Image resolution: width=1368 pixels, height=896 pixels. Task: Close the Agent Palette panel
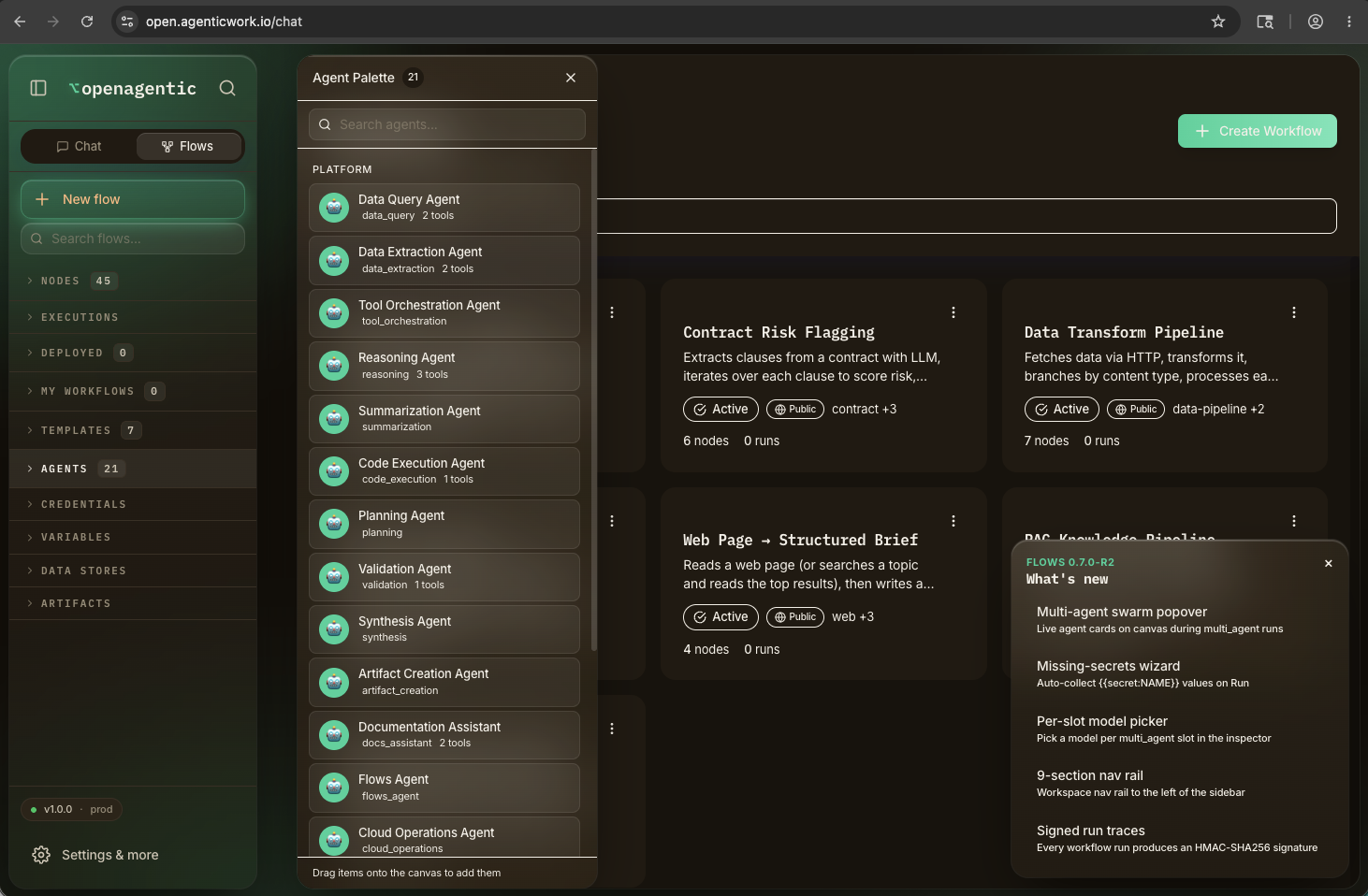[571, 78]
